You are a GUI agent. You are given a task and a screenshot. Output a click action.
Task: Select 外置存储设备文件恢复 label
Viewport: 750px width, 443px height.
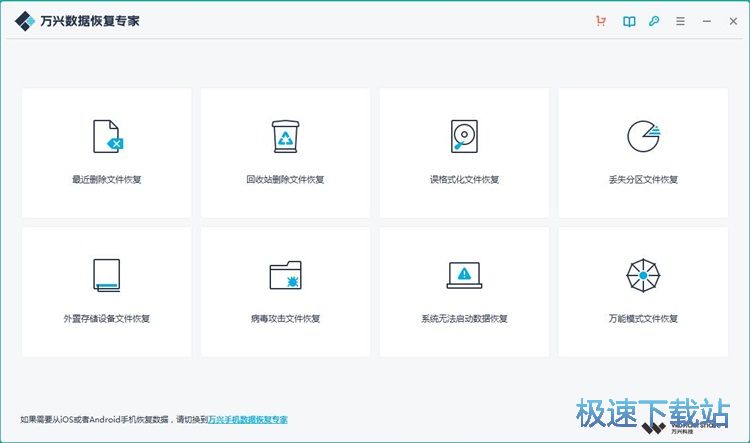click(107, 318)
